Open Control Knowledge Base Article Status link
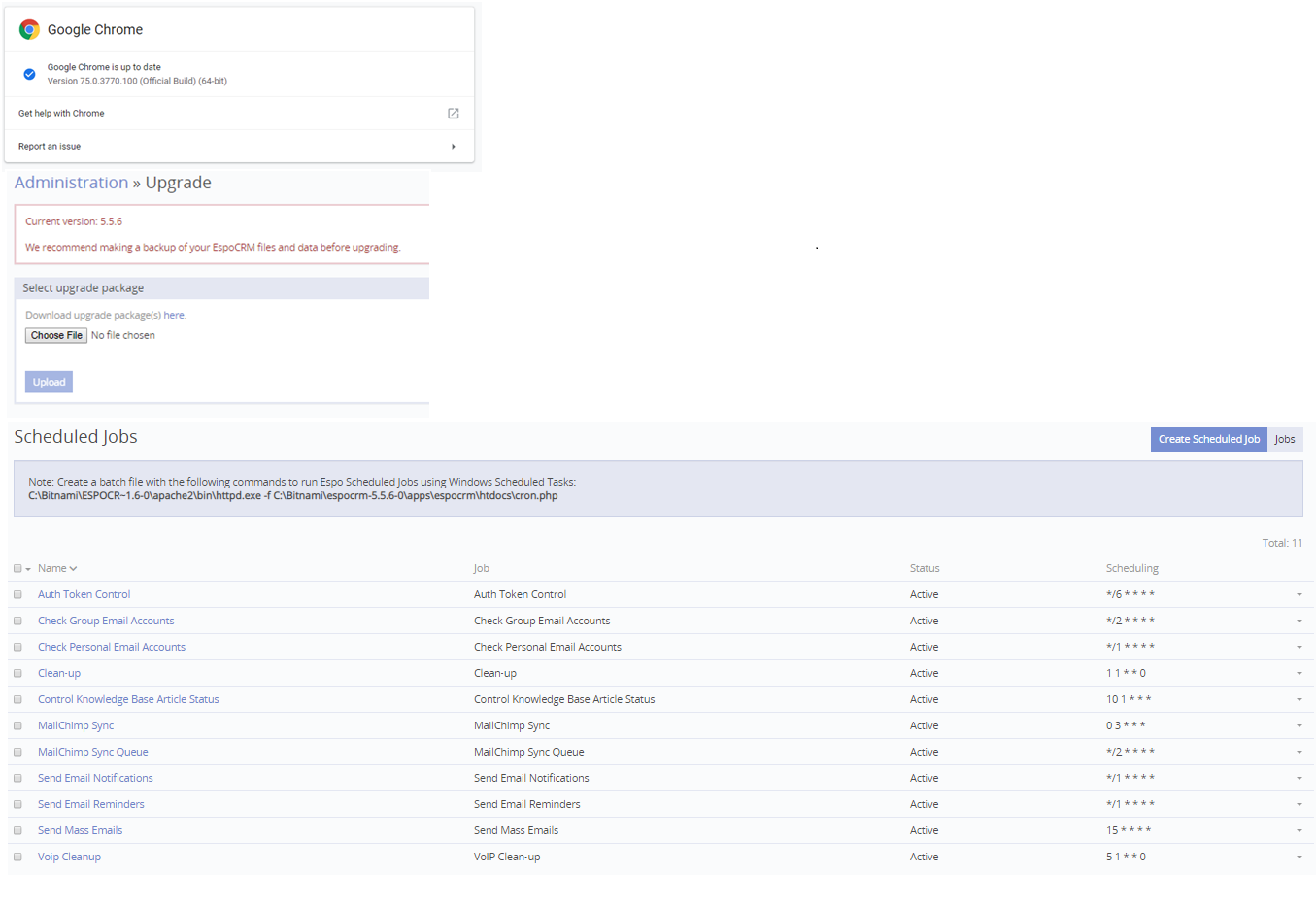The height and width of the screenshot is (908, 1316). coord(128,699)
